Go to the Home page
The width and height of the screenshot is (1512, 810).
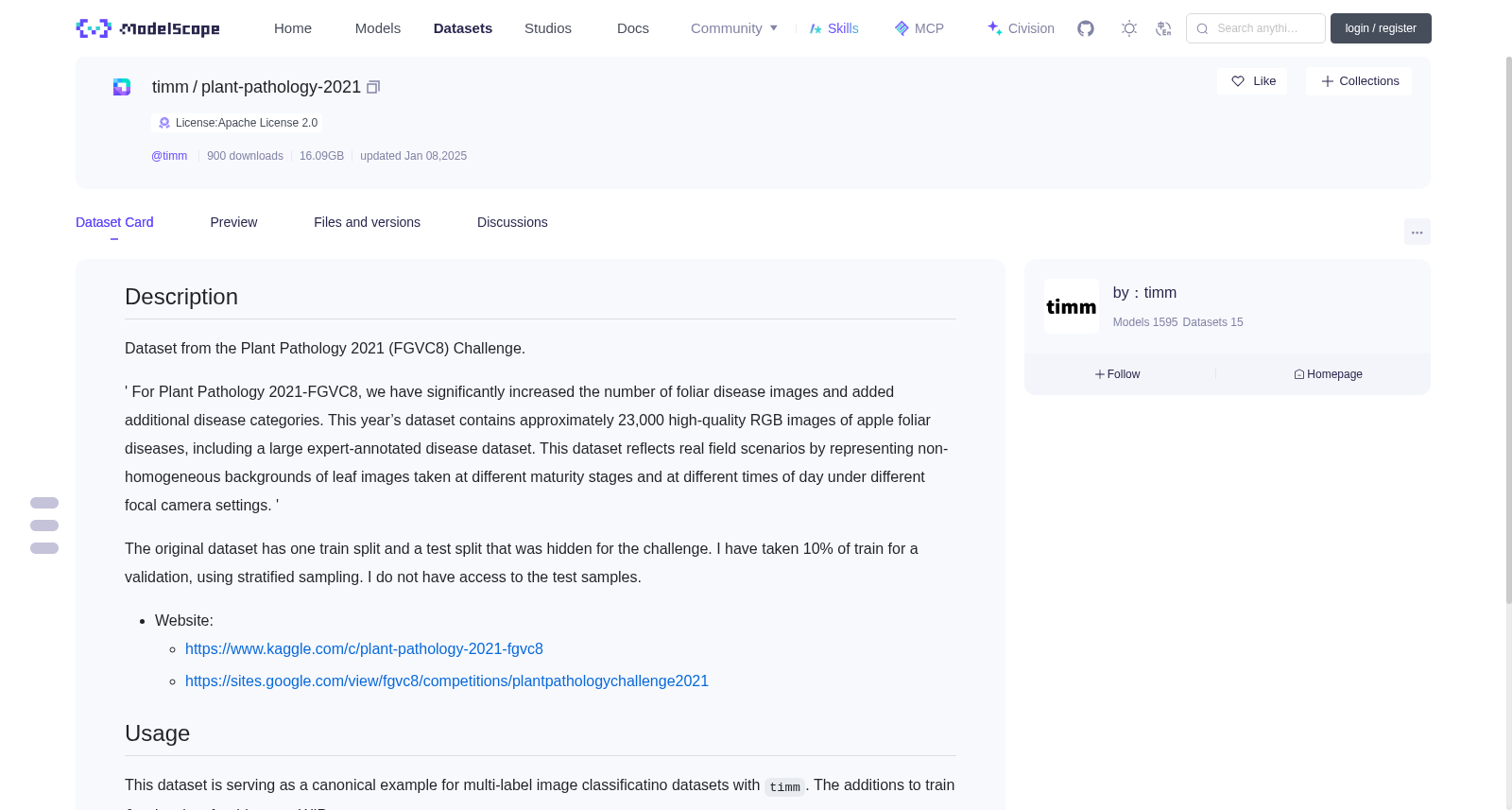click(293, 28)
